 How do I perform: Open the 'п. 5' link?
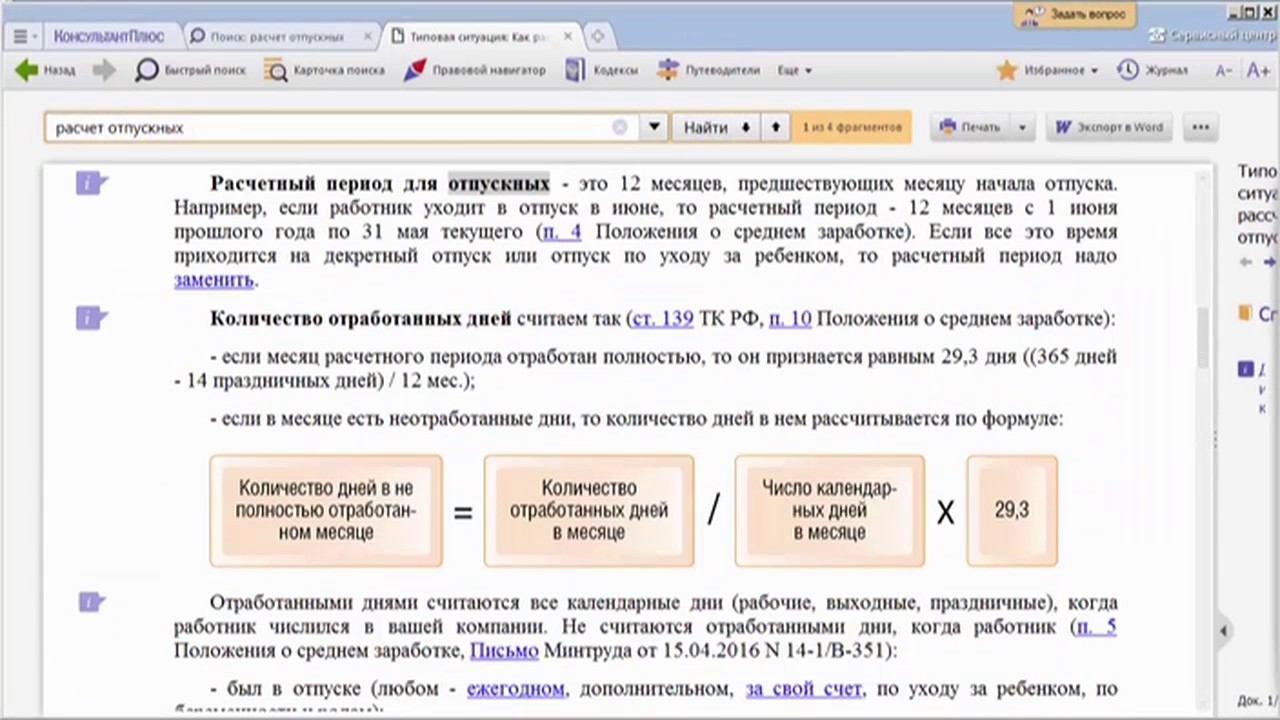click(x=1096, y=627)
